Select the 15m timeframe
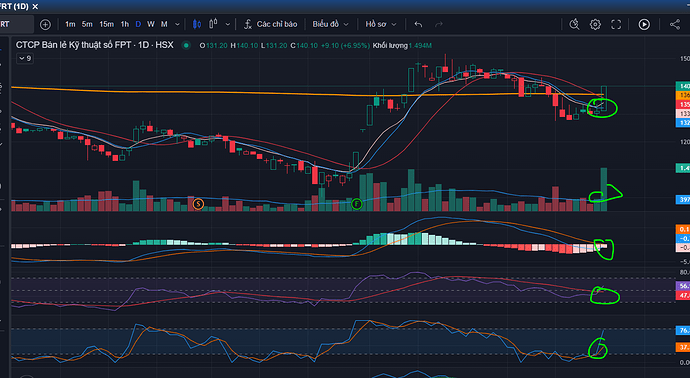 106,24
